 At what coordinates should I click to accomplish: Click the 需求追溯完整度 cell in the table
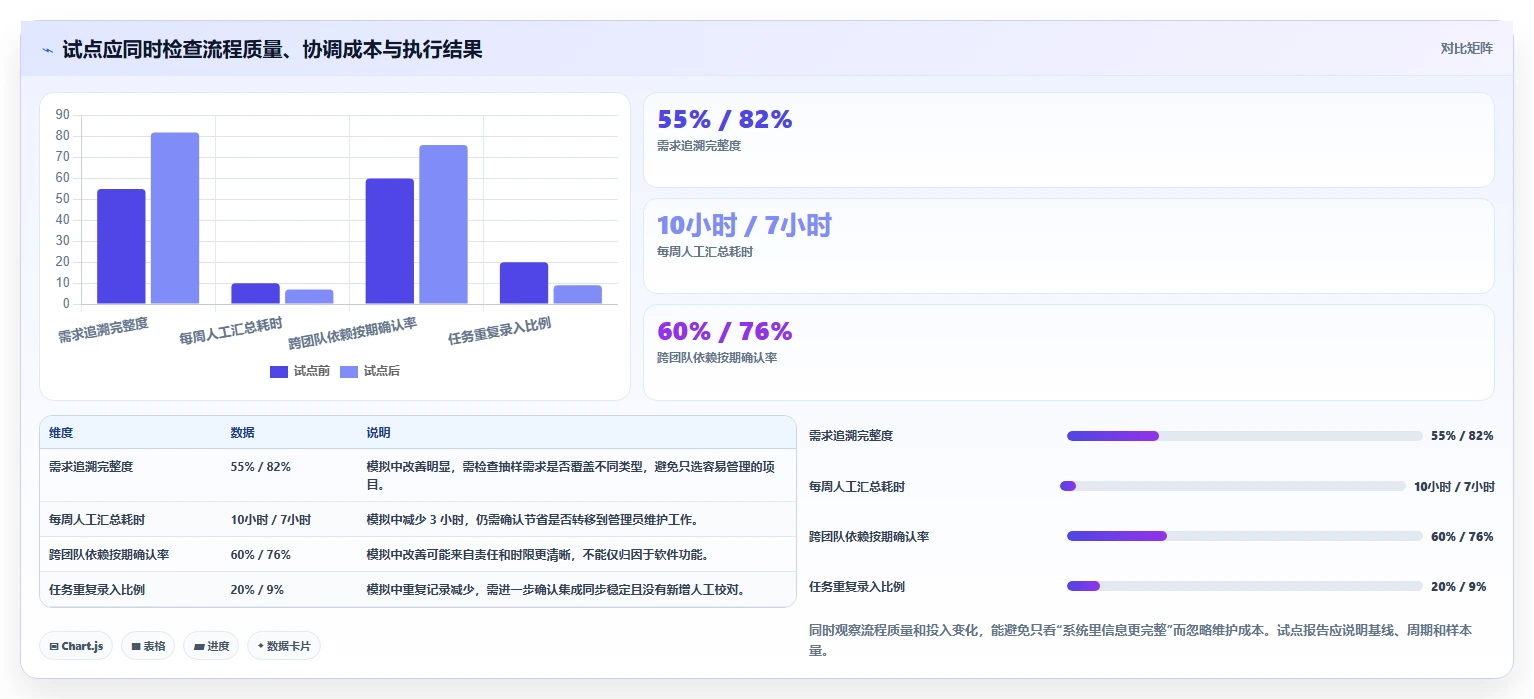point(91,467)
